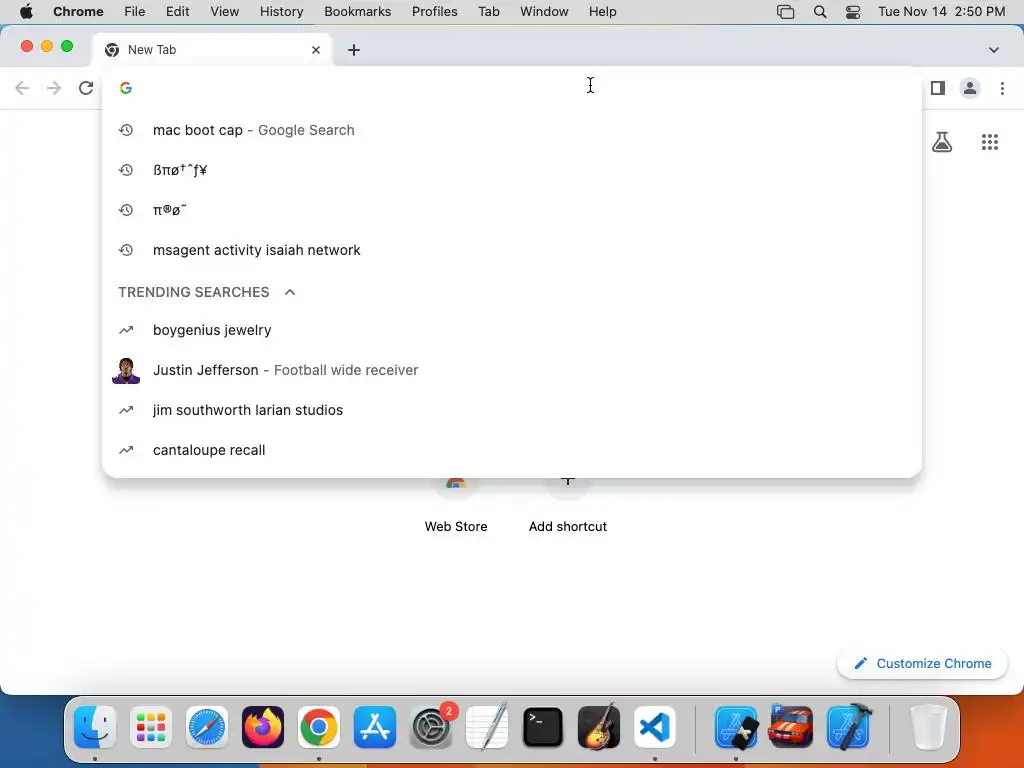Open the View menu

(x=225, y=11)
